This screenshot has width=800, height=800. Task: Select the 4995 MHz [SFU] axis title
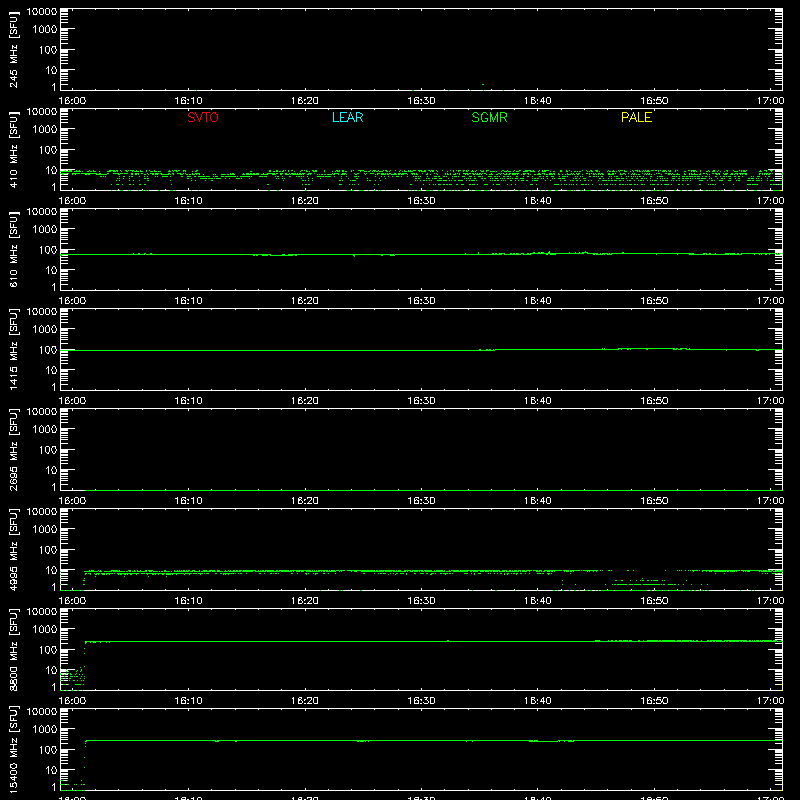click(14, 549)
